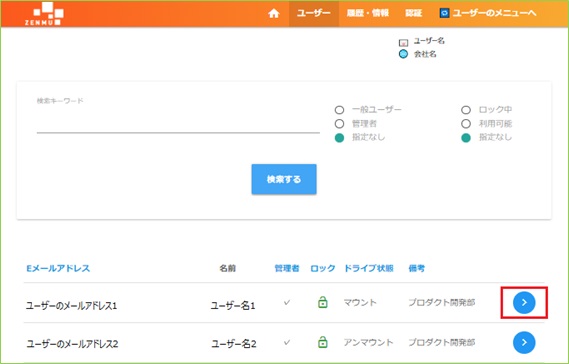The width and height of the screenshot is (569, 364).
Task: Open the 認証 tab
Action: click(x=413, y=13)
